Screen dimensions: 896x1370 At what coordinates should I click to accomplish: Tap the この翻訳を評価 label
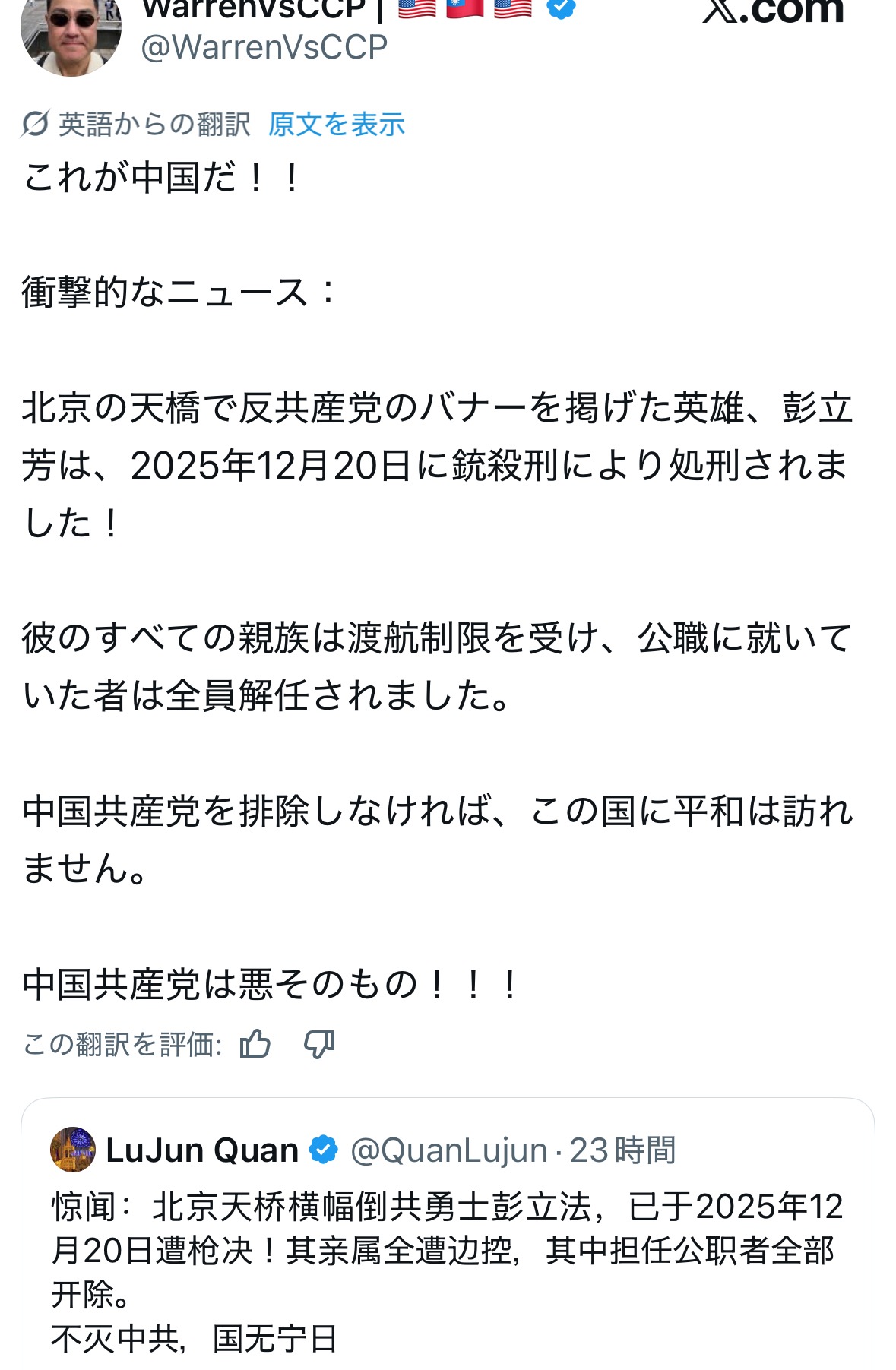[122, 1045]
